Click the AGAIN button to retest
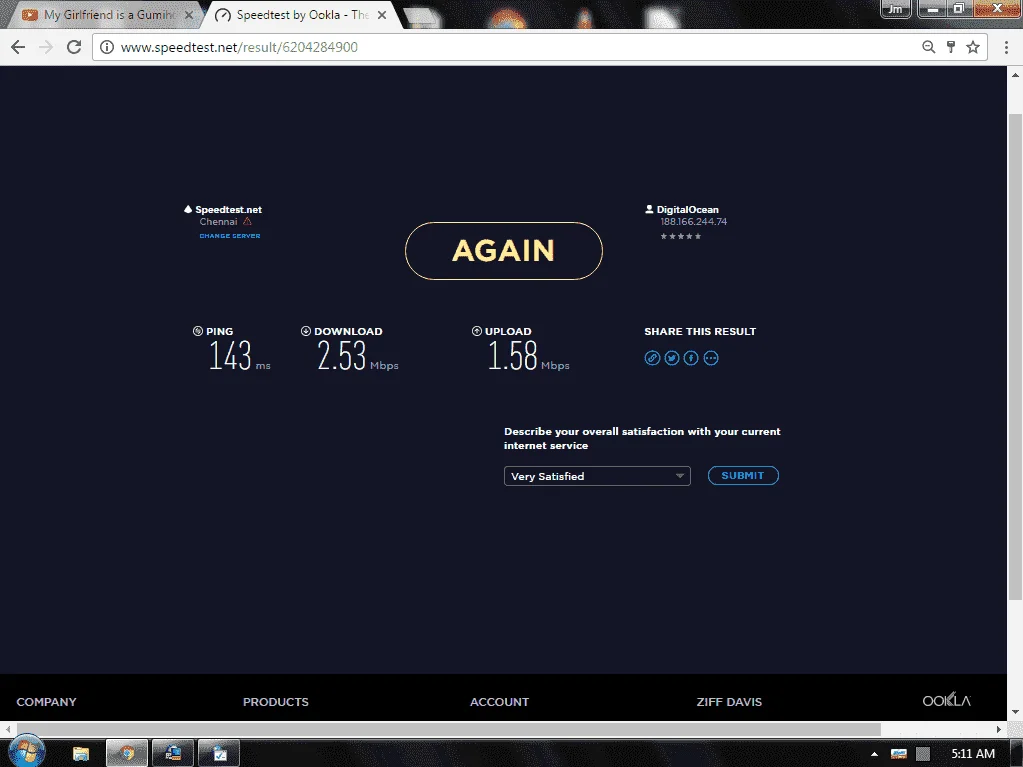The width and height of the screenshot is (1023, 767). pyautogui.click(x=504, y=251)
